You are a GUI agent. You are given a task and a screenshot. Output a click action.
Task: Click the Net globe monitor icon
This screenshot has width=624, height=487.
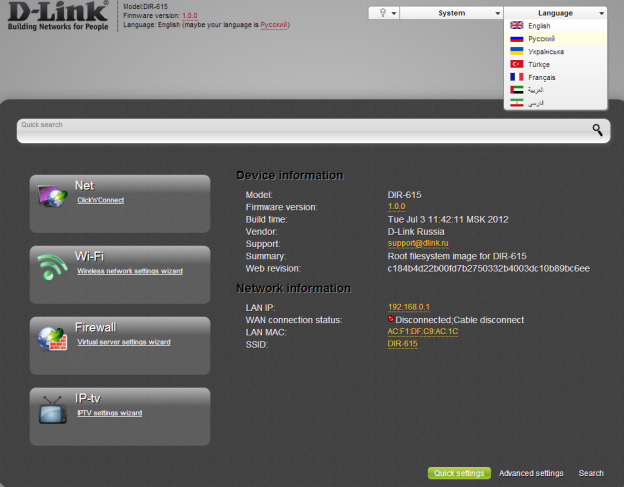point(53,196)
